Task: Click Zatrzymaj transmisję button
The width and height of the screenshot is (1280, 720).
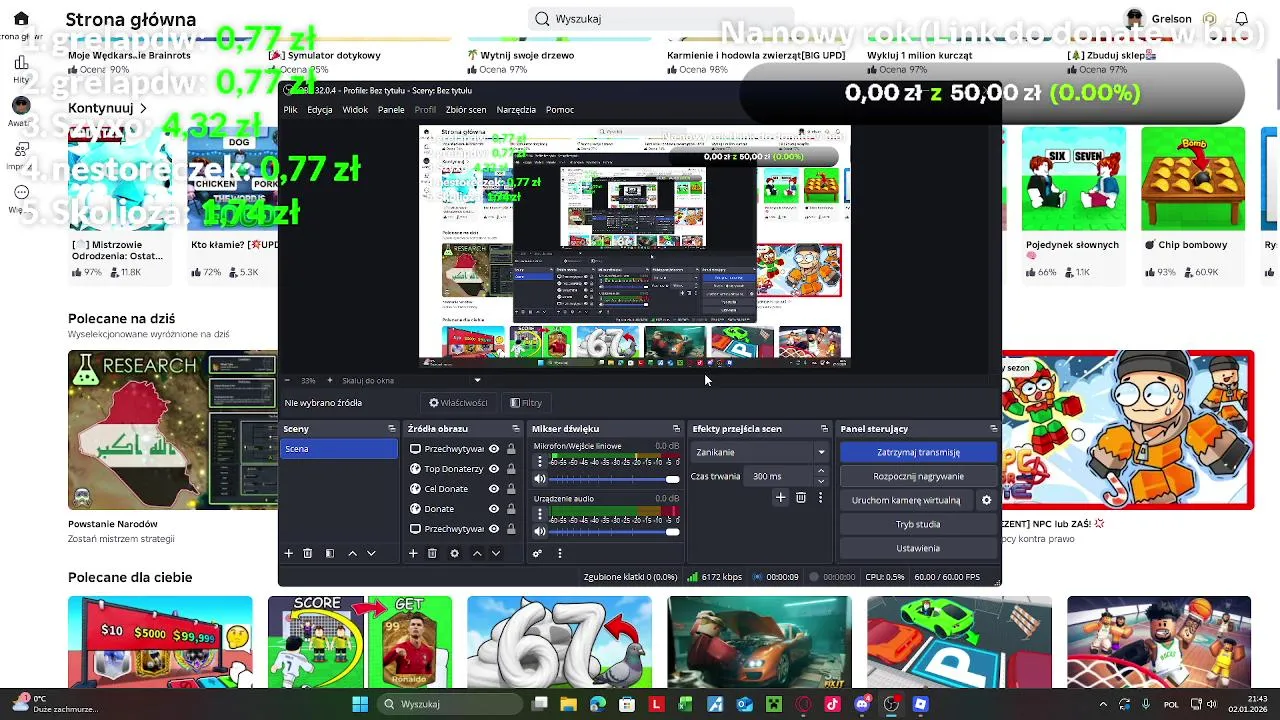Action: pos(918,452)
